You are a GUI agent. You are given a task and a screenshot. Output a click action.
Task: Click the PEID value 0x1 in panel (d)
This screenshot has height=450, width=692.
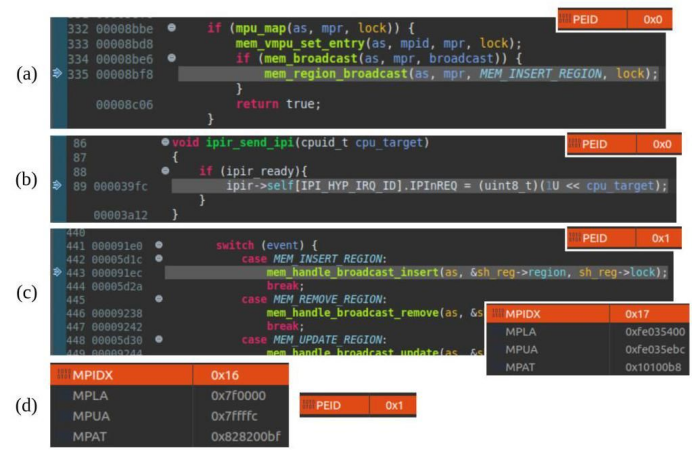pos(394,405)
